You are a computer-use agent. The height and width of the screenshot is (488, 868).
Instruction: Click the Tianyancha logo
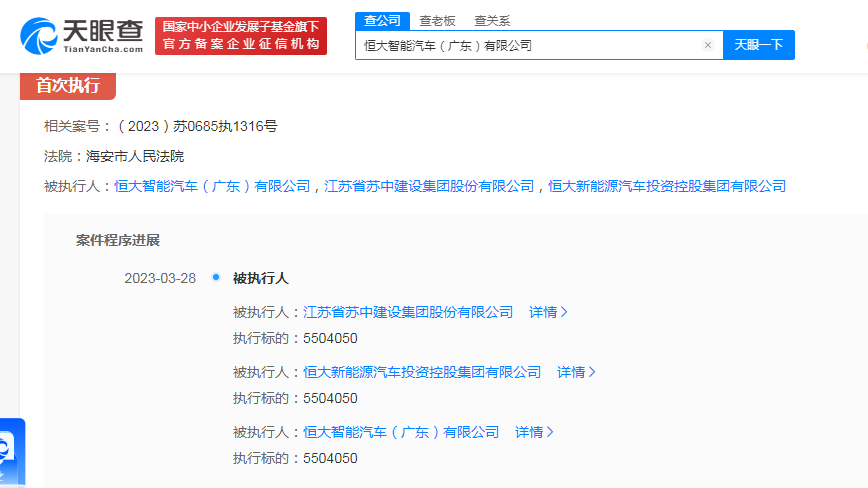[x=82, y=36]
